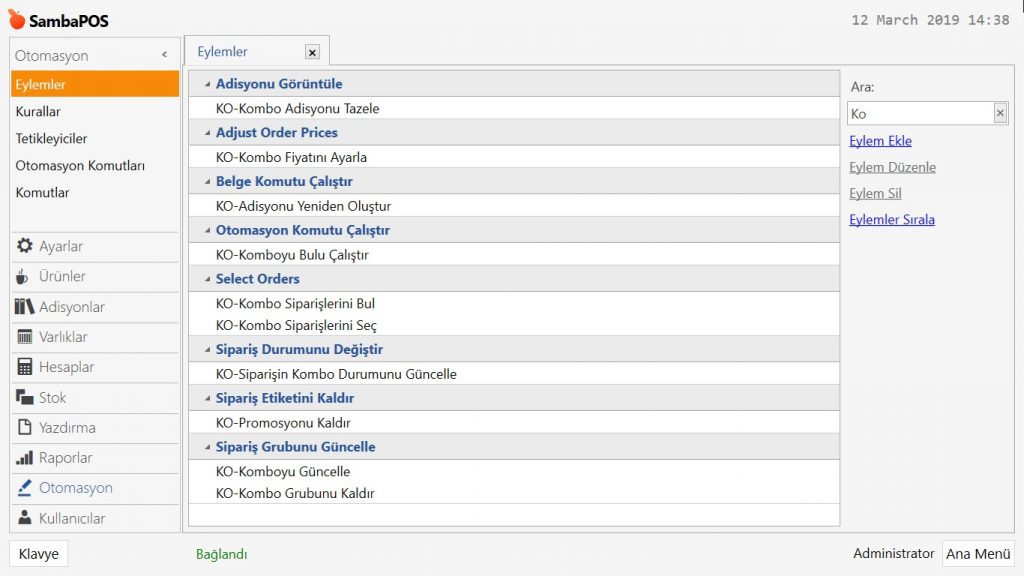
Task: Click the Eylem Ekle link
Action: coord(880,141)
